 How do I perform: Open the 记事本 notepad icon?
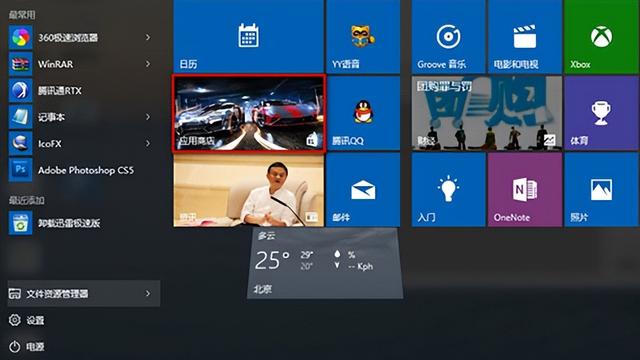point(20,117)
